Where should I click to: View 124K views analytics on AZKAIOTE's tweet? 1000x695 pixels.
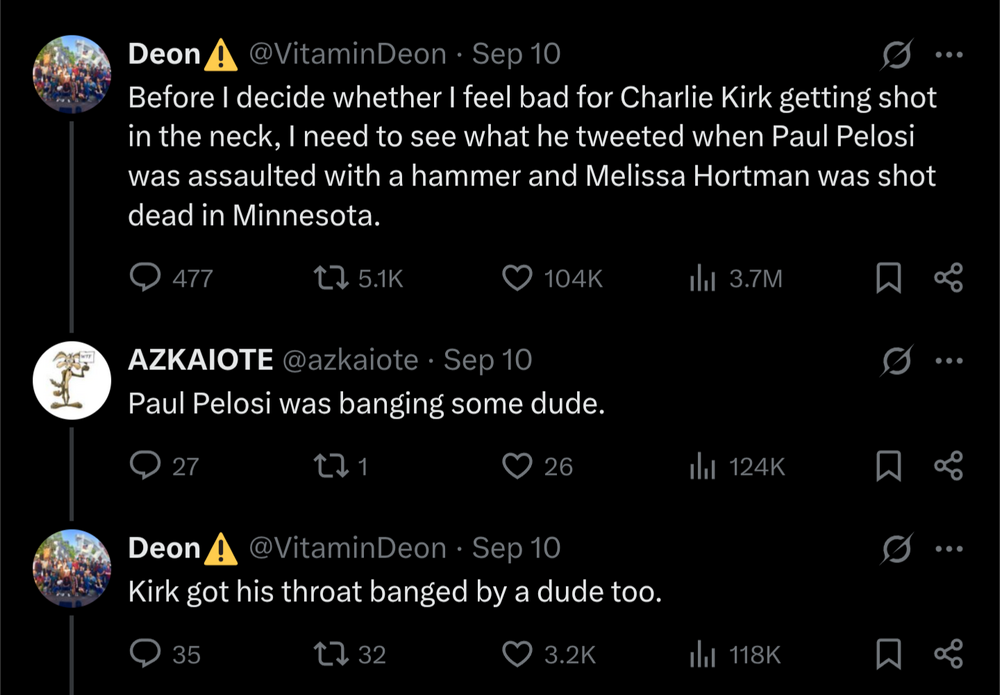704,465
